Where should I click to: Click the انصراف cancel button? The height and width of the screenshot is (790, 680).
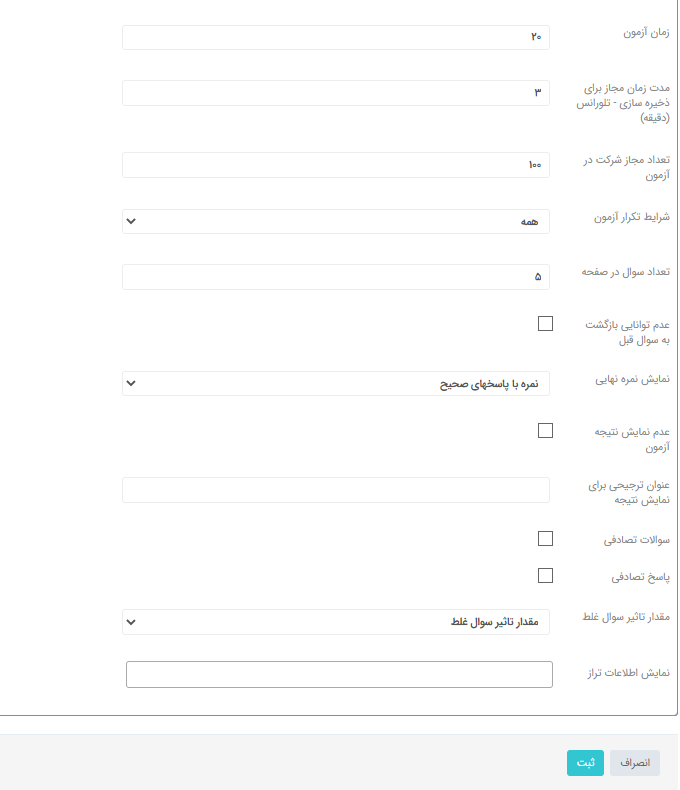pos(635,763)
